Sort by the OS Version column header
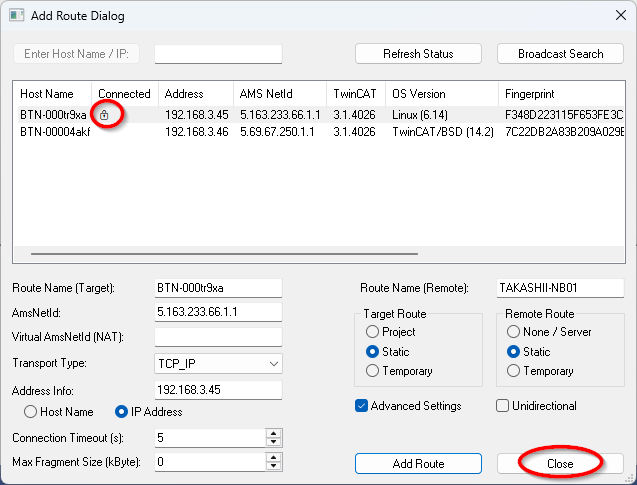The height and width of the screenshot is (485, 637). 420,94
